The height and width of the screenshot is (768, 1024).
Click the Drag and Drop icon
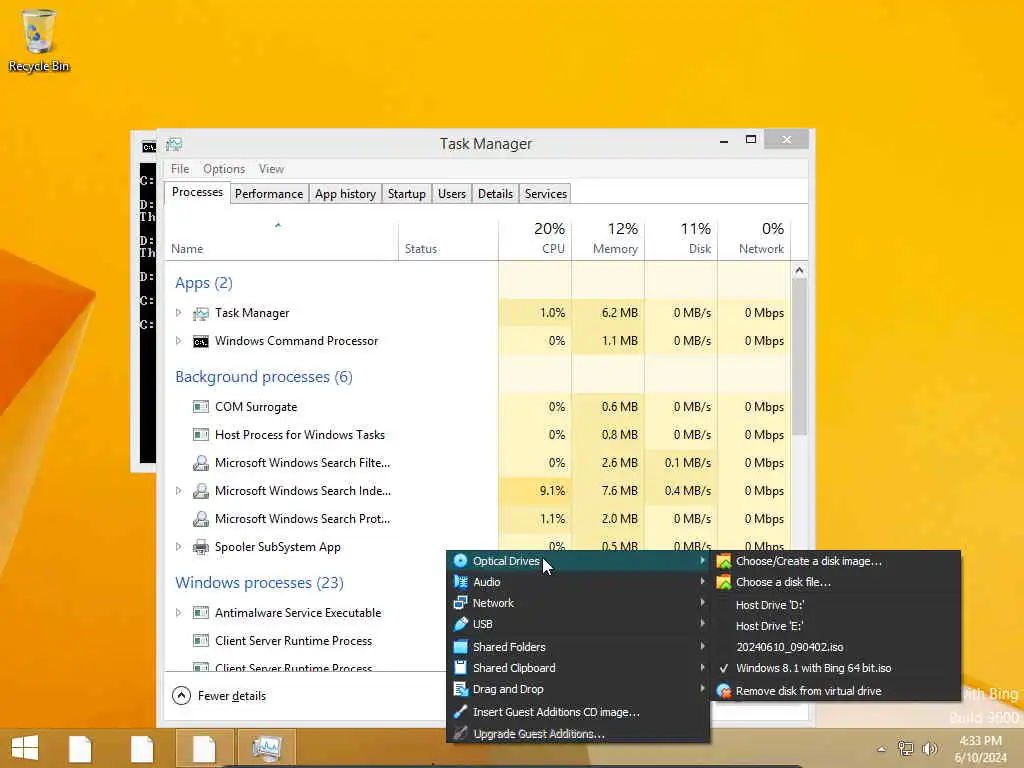coord(460,689)
